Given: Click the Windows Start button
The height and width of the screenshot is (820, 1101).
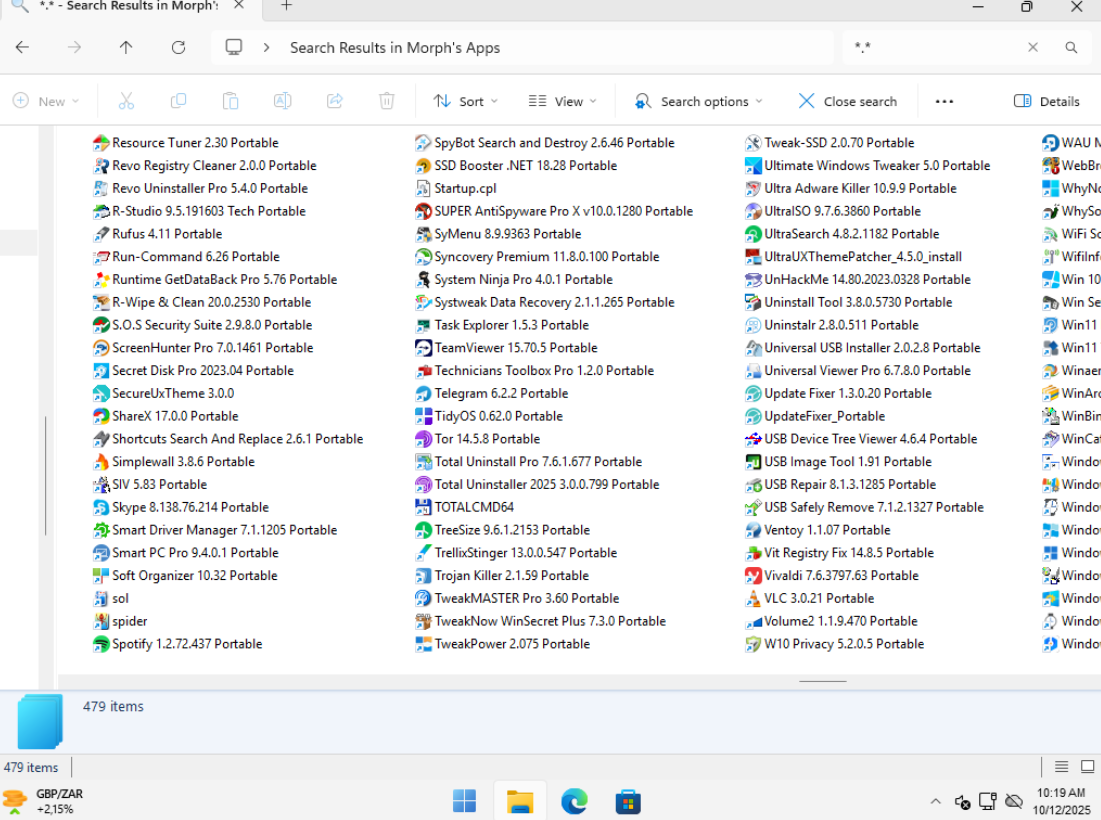Looking at the screenshot, I should click(x=465, y=801).
